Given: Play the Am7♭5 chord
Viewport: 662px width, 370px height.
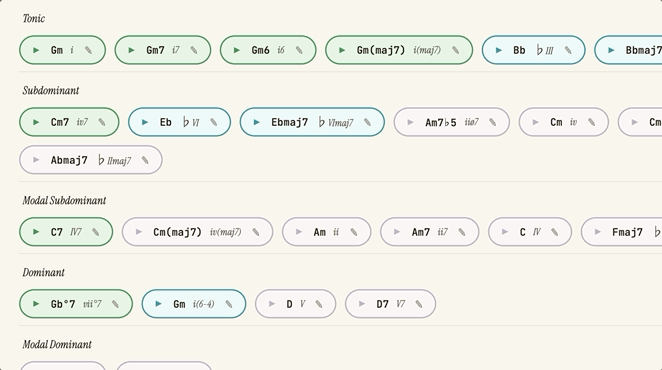Looking at the screenshot, I should 410,122.
